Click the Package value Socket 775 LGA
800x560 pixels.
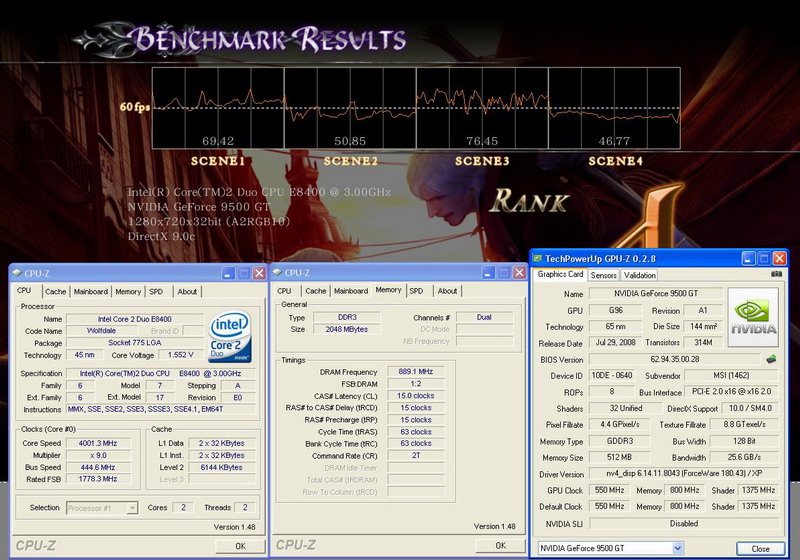tap(135, 343)
